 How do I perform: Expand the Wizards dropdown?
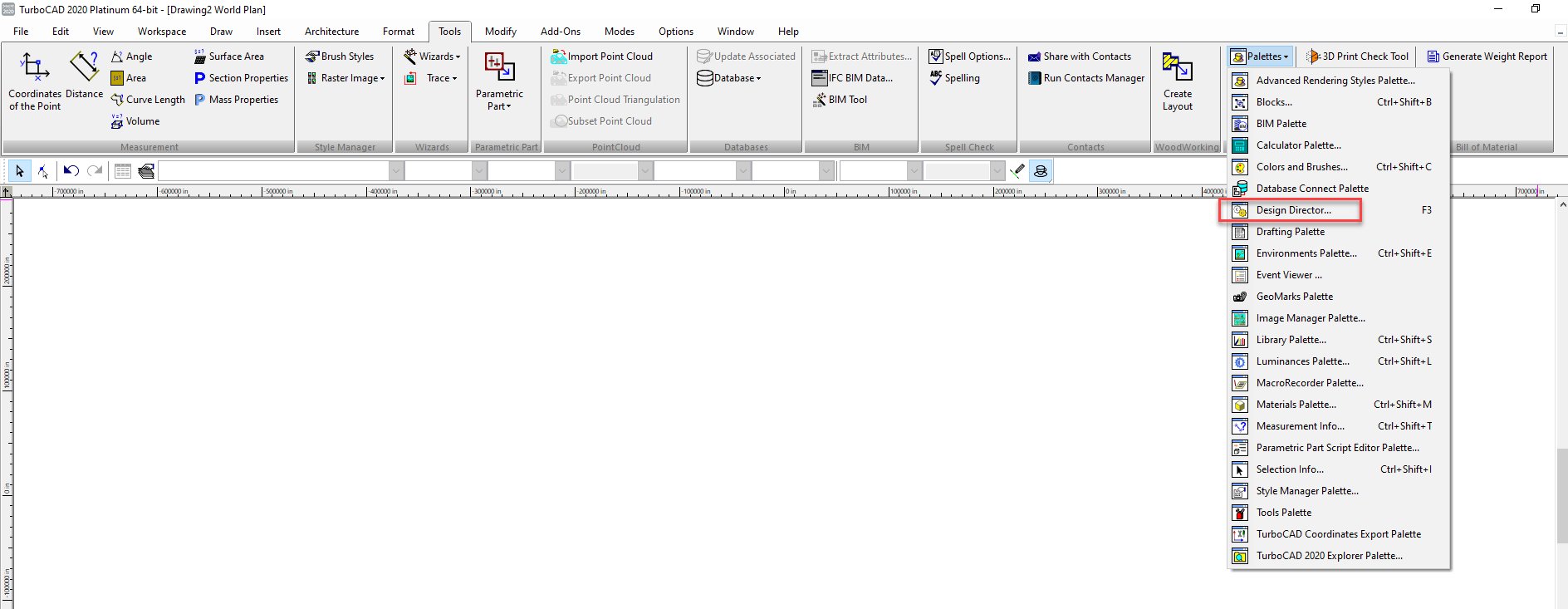pos(432,56)
